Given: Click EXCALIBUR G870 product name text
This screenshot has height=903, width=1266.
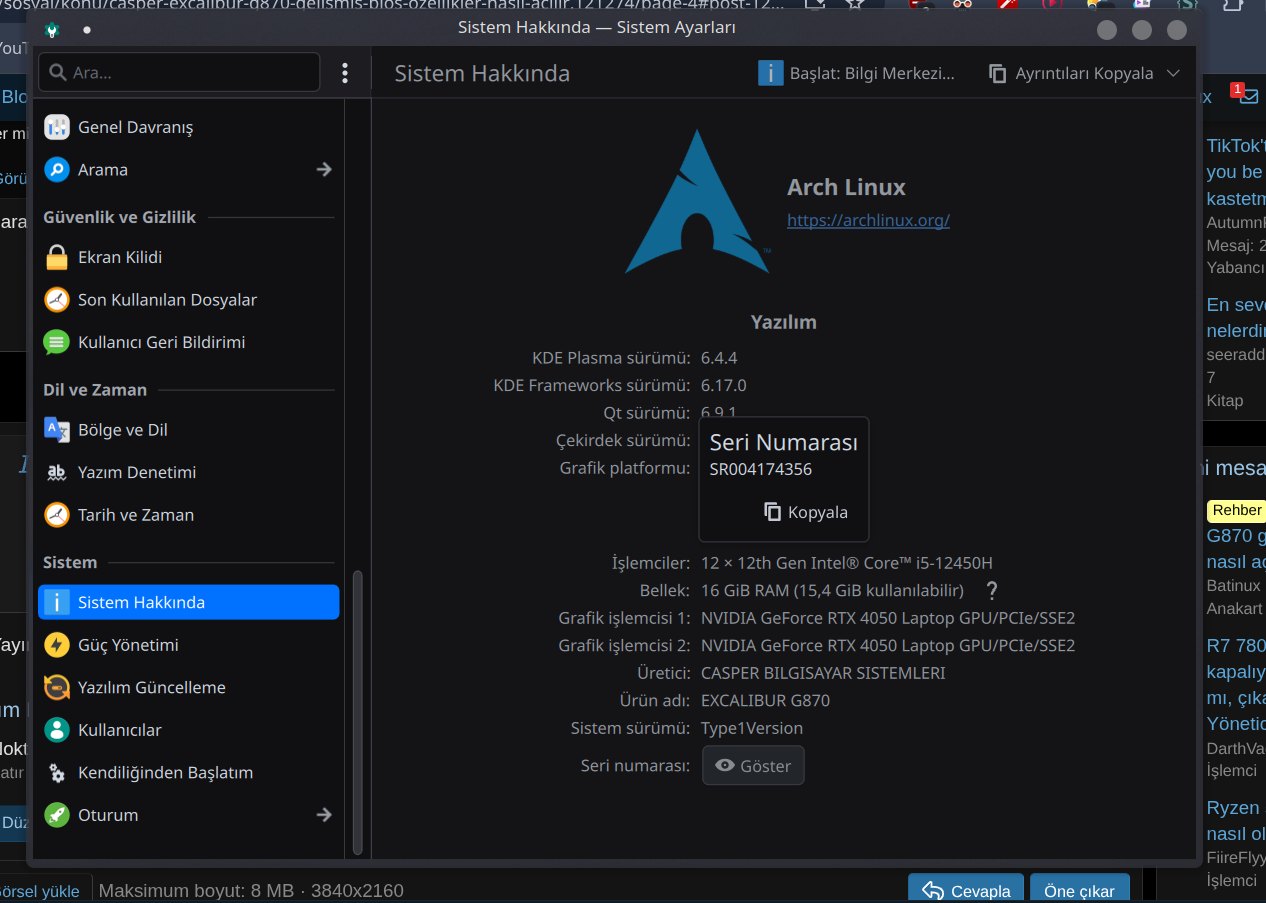Looking at the screenshot, I should point(765,700).
